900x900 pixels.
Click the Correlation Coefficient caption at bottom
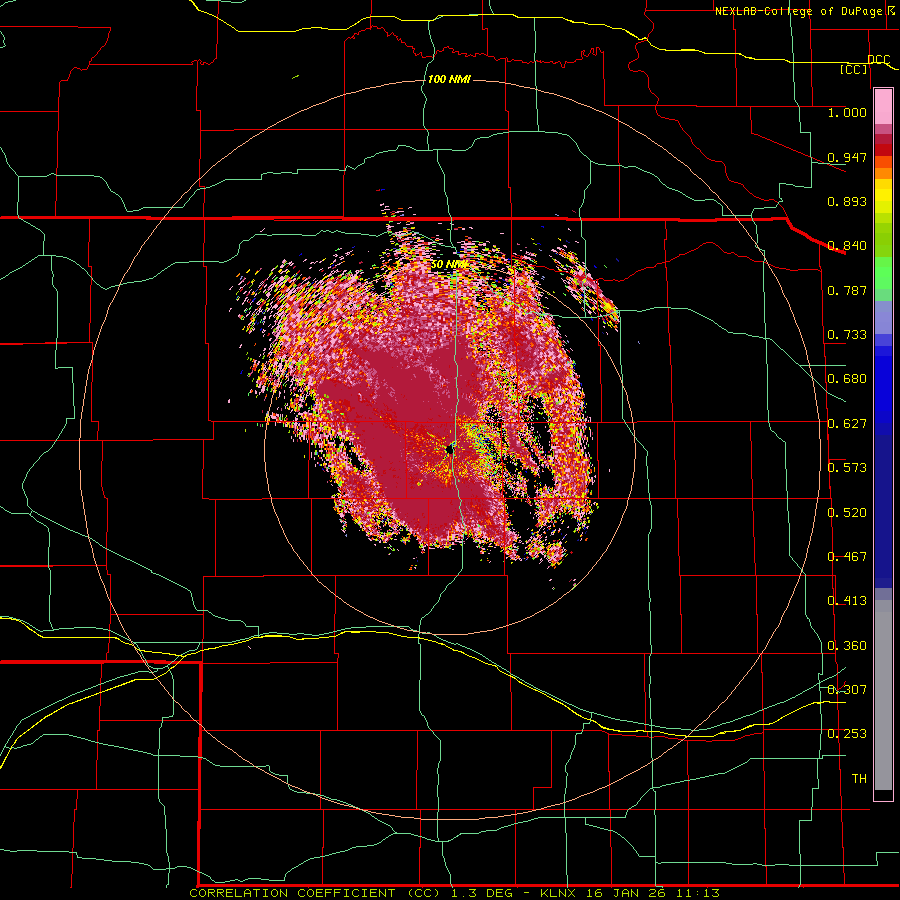[454, 893]
